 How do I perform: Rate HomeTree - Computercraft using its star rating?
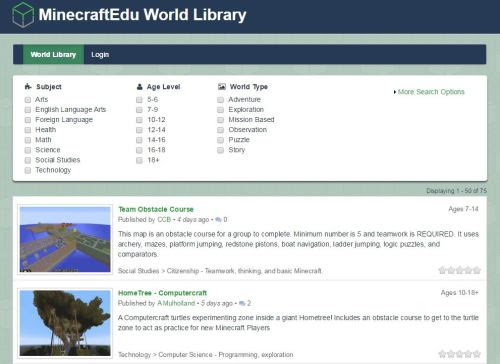[460, 354]
